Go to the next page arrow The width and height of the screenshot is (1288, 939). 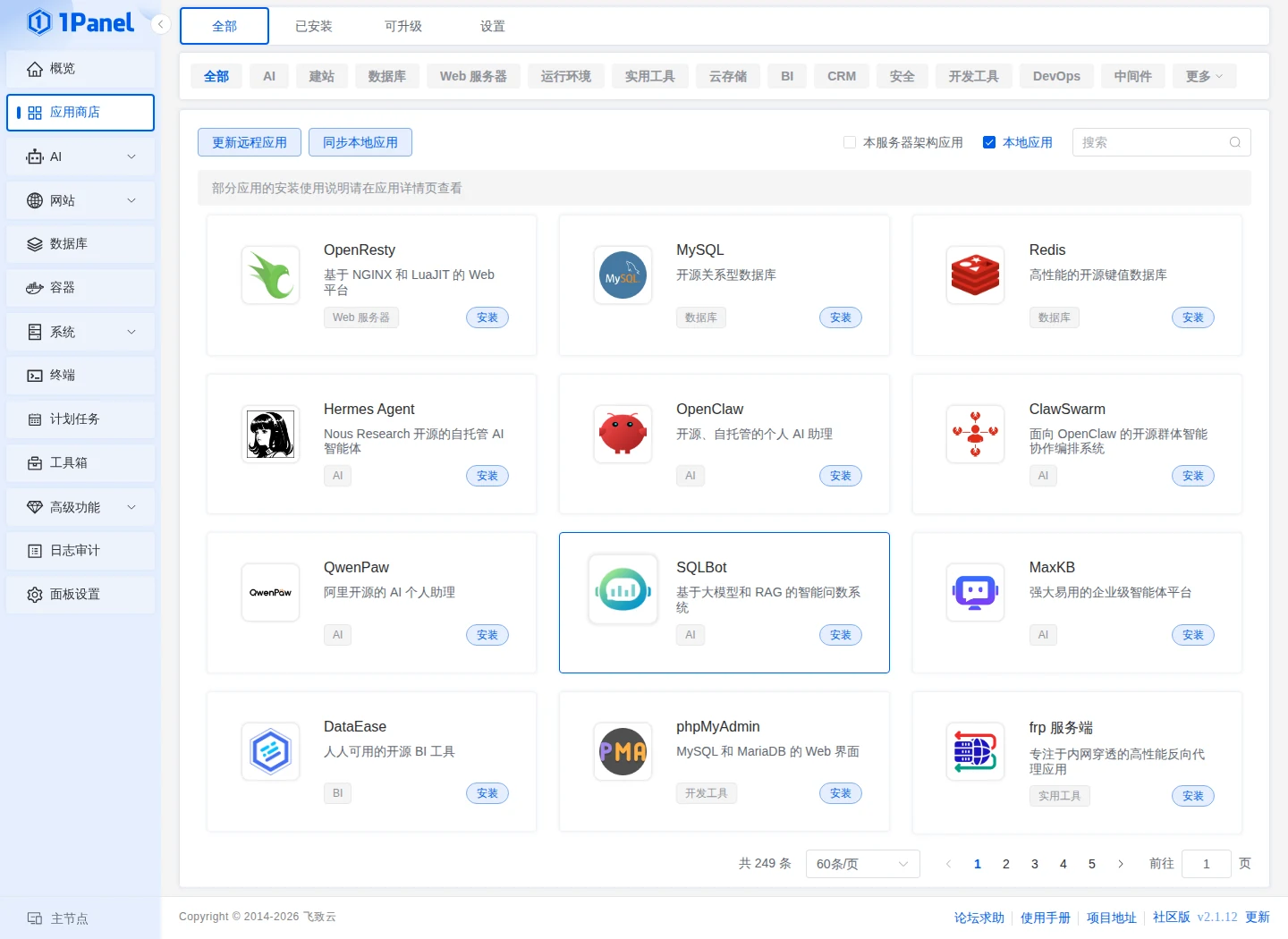[1121, 864]
